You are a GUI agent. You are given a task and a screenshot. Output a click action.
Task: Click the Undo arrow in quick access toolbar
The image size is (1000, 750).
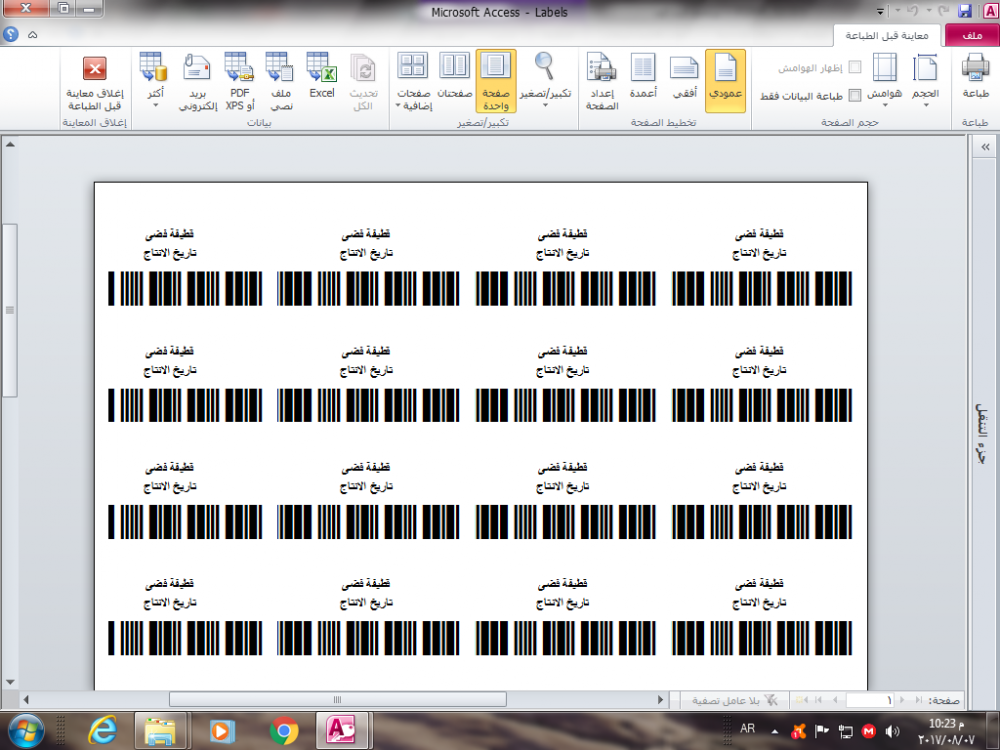point(912,11)
